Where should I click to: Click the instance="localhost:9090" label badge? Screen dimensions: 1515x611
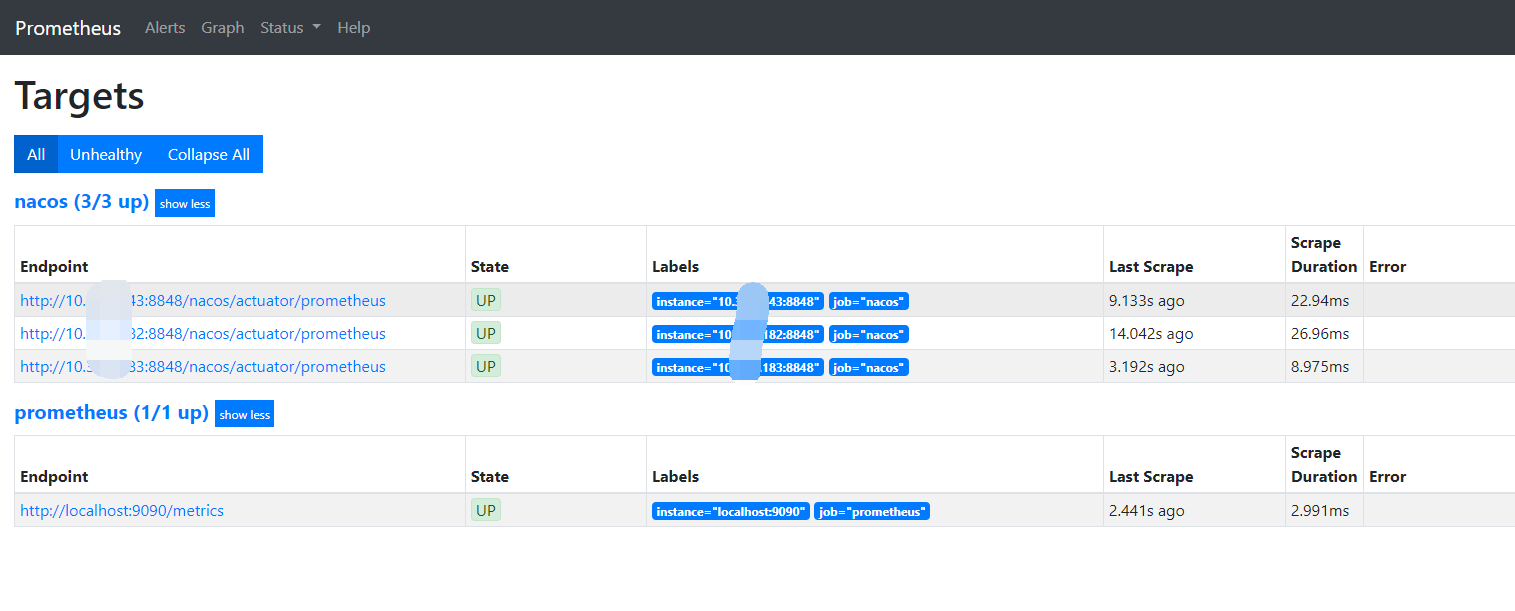730,511
